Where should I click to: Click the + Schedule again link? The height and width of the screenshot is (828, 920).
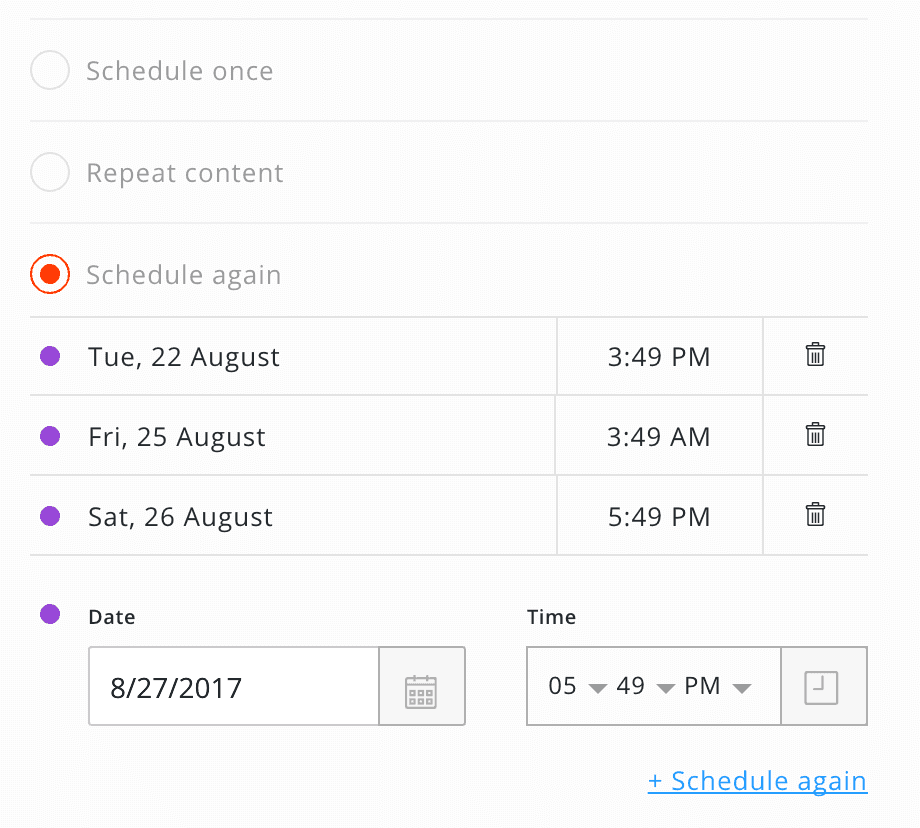click(757, 781)
